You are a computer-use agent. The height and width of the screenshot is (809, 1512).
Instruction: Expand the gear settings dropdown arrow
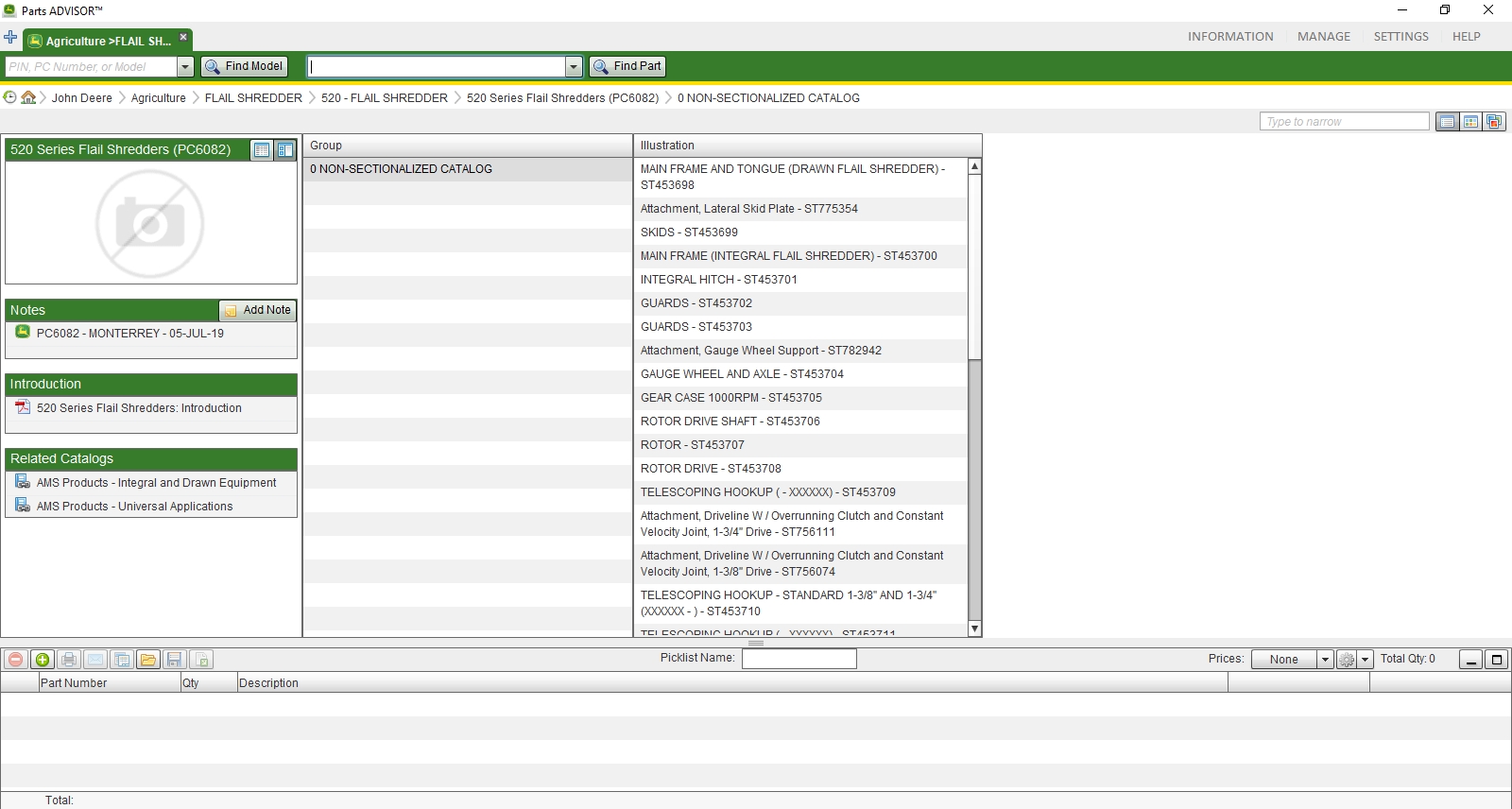click(x=1366, y=660)
